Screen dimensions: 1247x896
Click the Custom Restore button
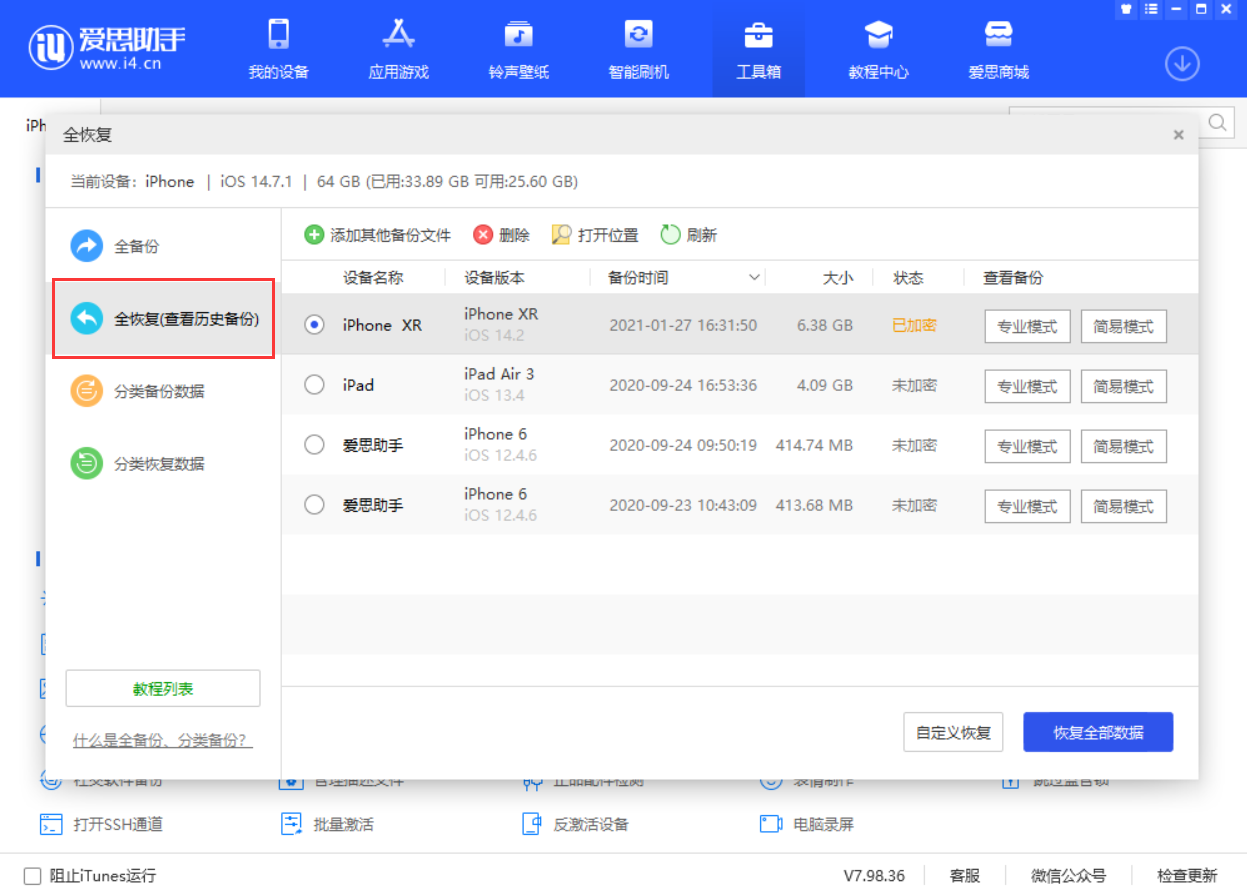pyautogui.click(x=953, y=732)
